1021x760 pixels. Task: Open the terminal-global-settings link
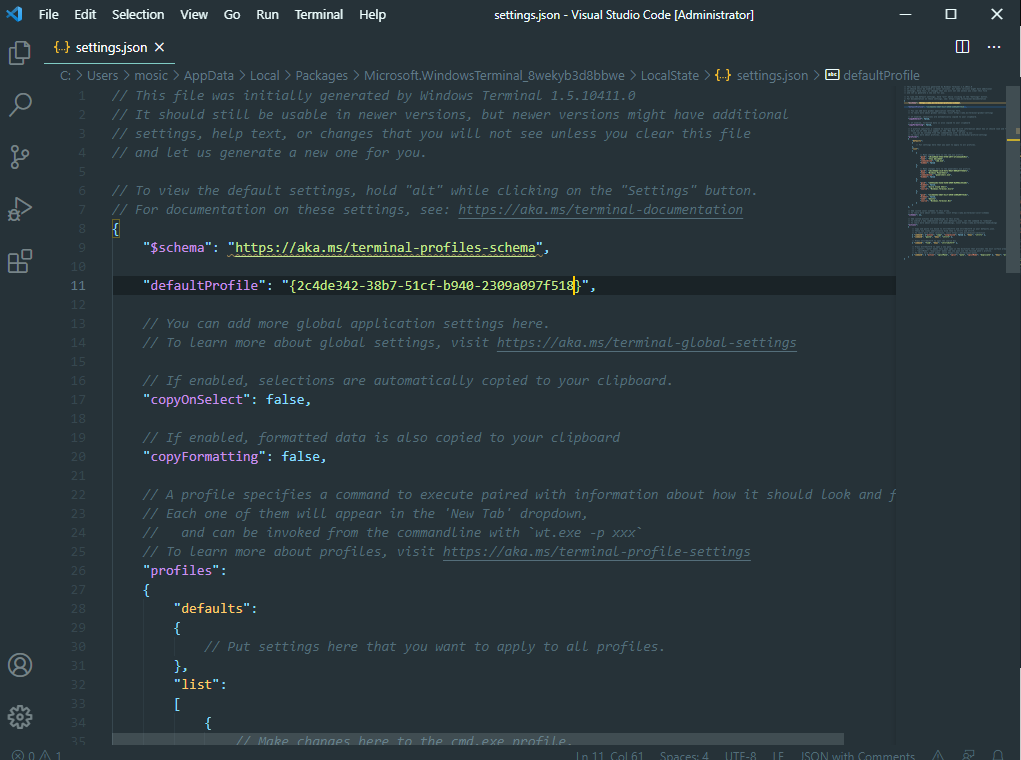point(647,343)
